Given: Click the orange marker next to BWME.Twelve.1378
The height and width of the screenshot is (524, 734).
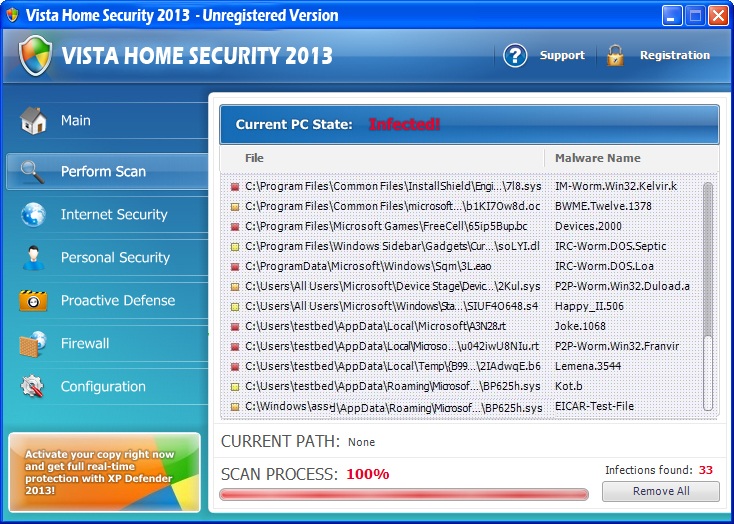Looking at the screenshot, I should [x=235, y=207].
